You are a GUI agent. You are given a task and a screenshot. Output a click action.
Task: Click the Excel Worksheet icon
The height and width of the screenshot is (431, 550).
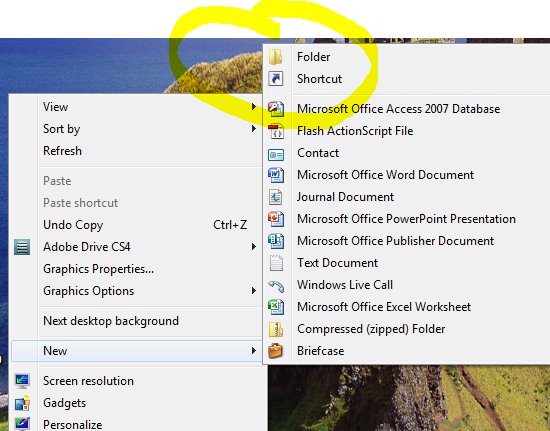point(276,307)
